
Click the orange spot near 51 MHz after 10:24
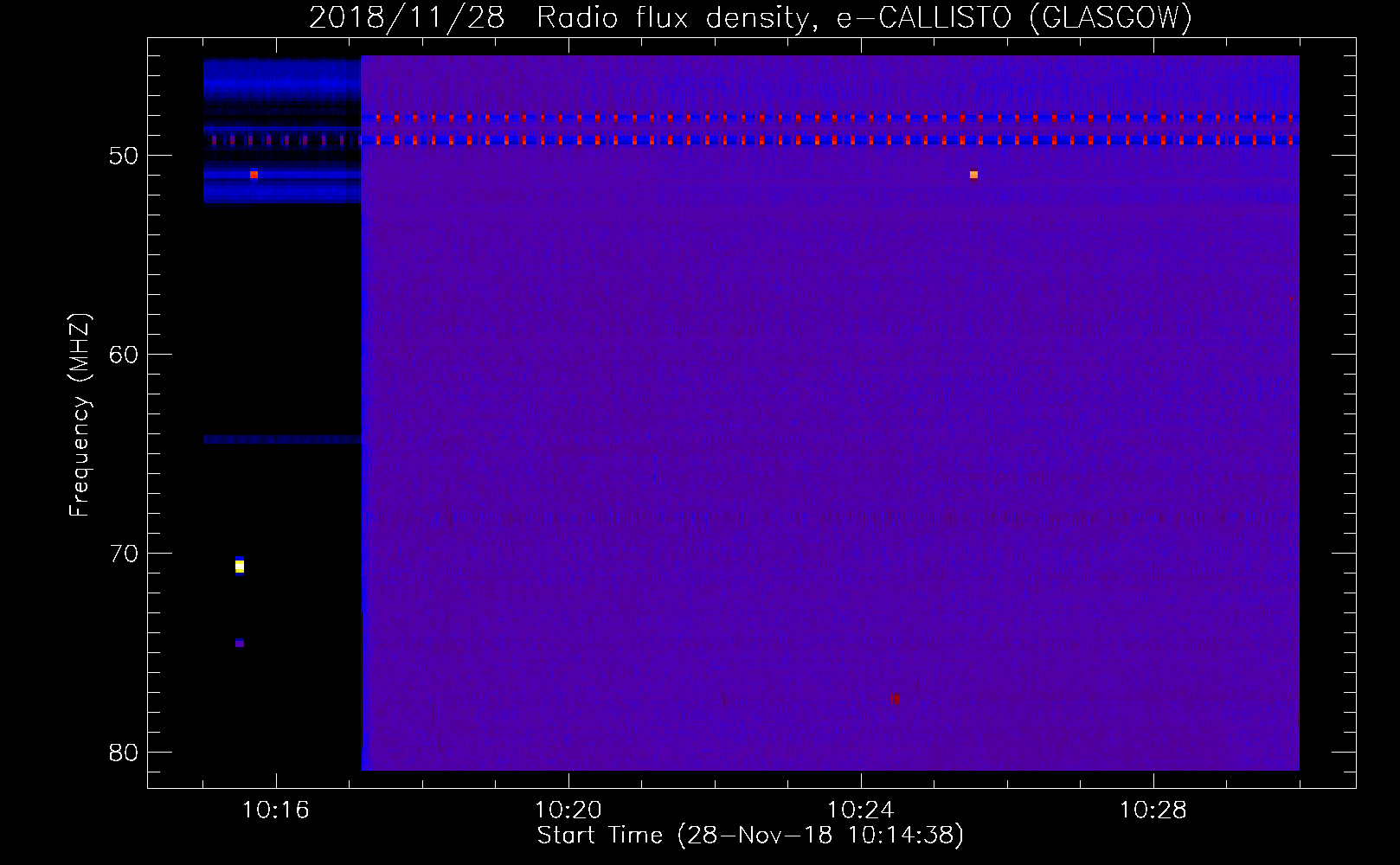(x=973, y=175)
